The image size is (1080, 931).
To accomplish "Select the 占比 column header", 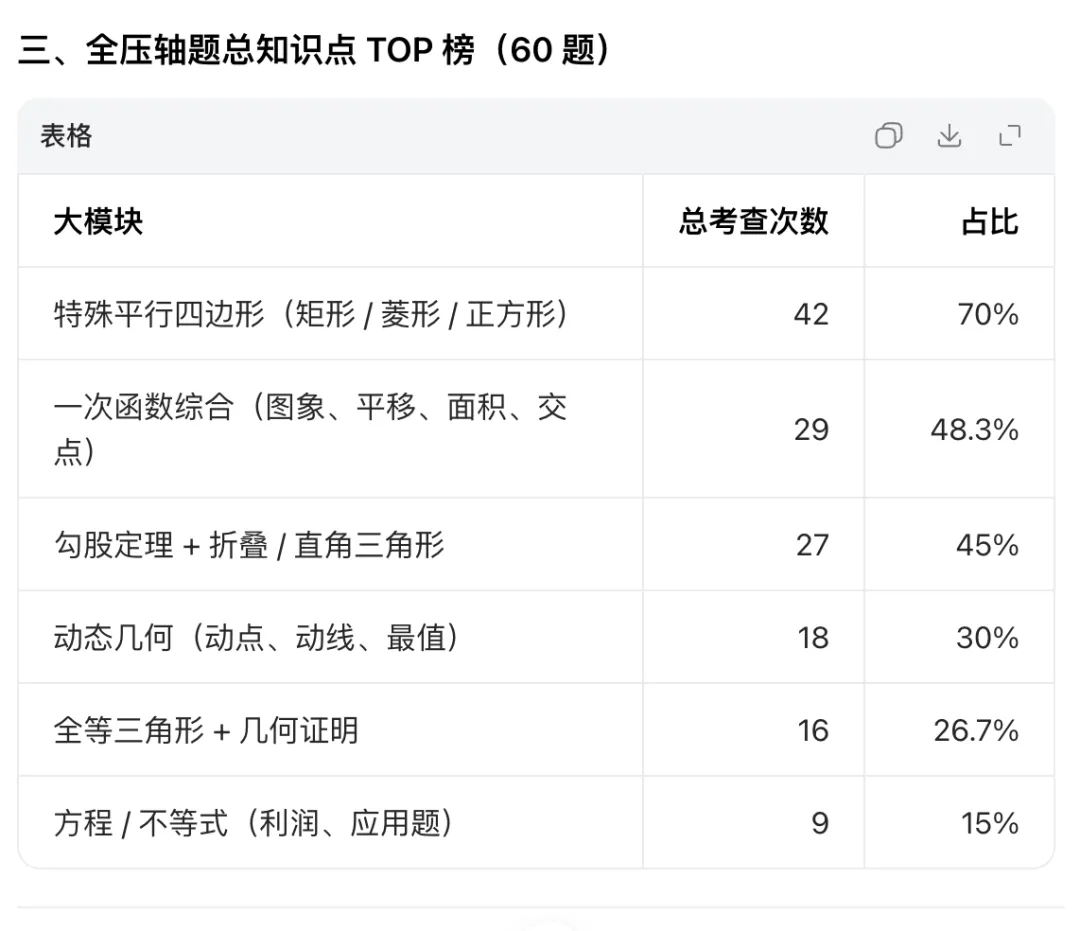I will 990,222.
